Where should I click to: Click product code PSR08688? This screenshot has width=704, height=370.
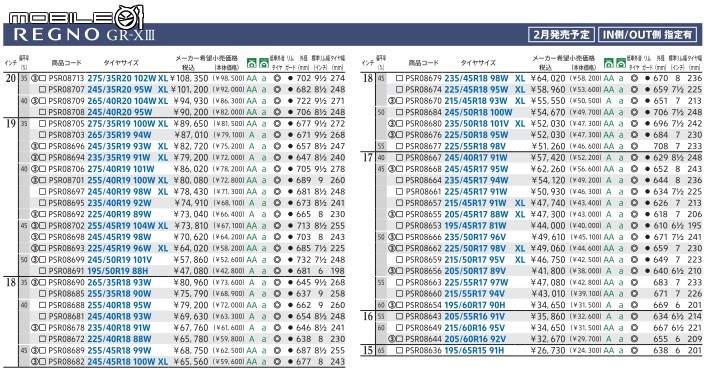coord(66,305)
